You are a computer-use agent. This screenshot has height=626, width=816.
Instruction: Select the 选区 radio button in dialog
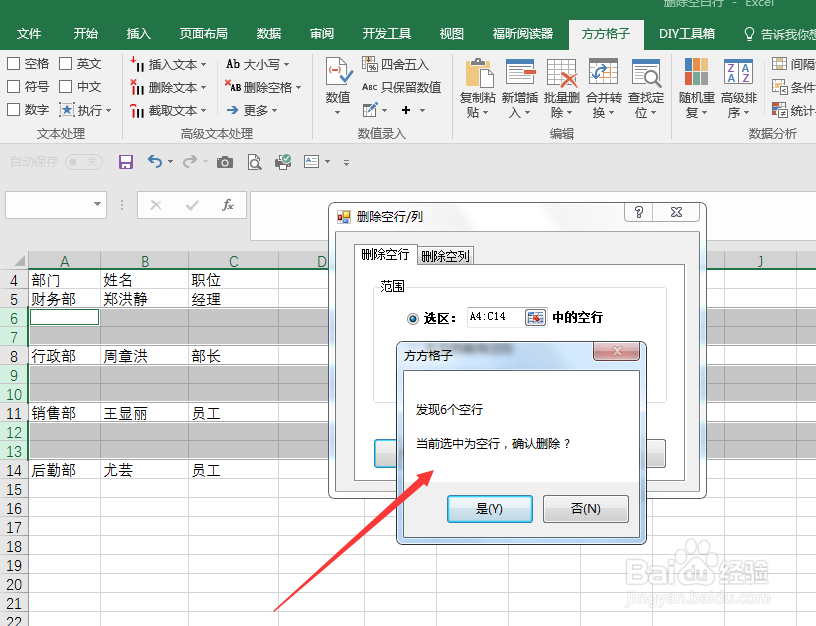click(x=410, y=315)
